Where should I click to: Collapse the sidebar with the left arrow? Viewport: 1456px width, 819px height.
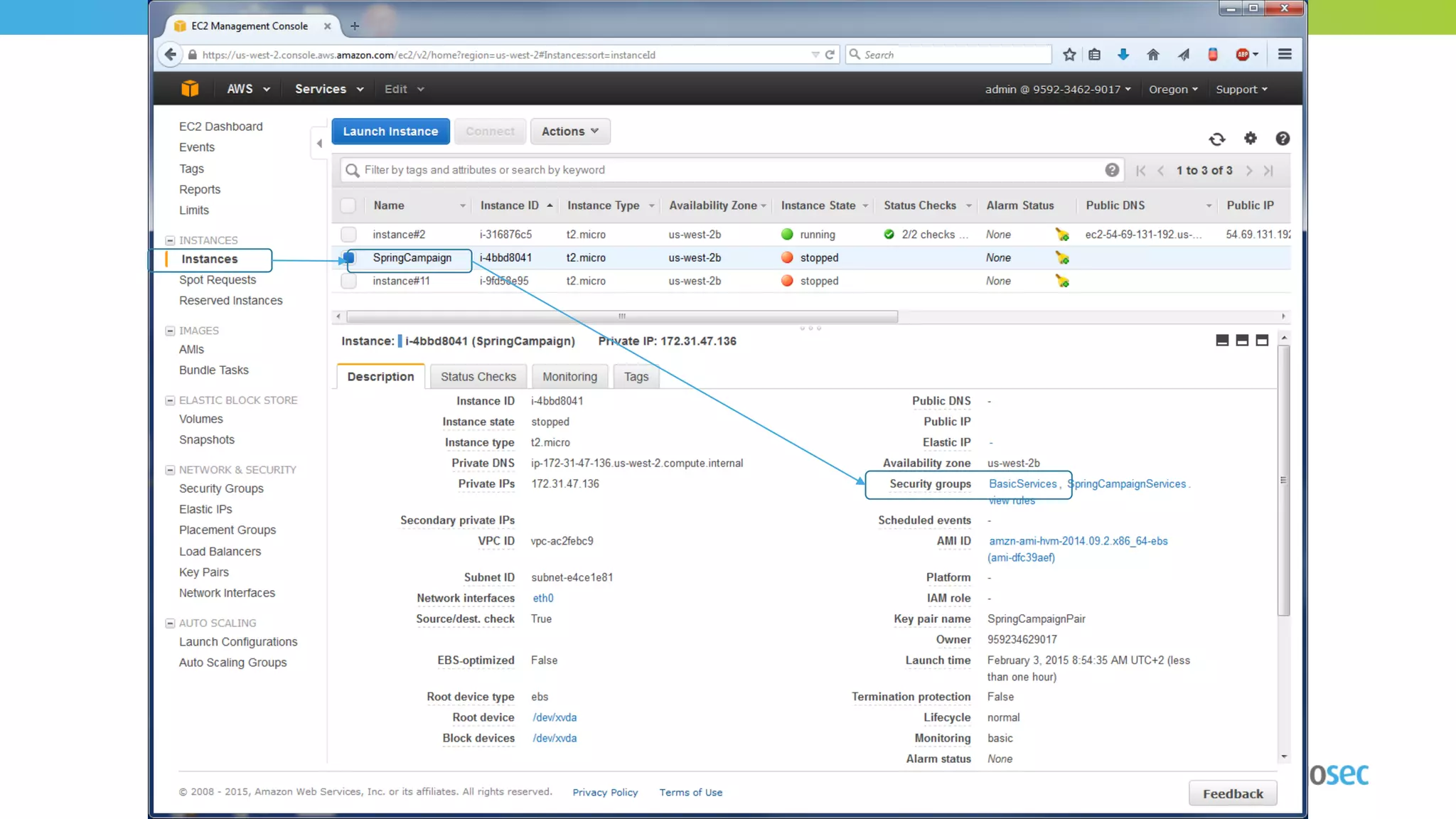coord(319,144)
